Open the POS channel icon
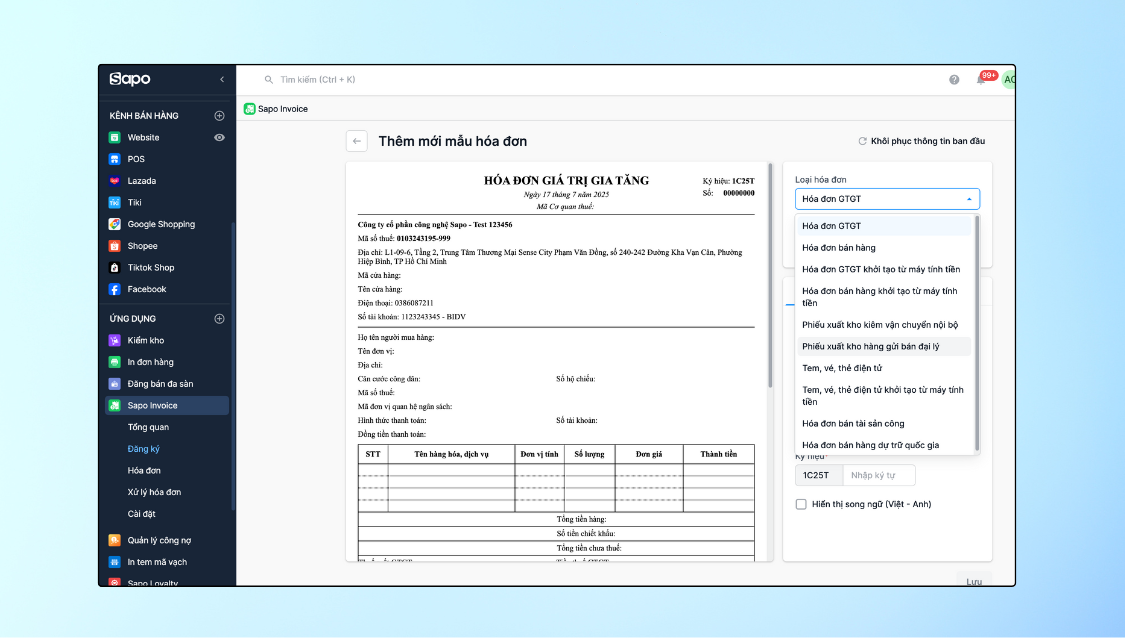This screenshot has height=638, width=1125. click(x=114, y=159)
